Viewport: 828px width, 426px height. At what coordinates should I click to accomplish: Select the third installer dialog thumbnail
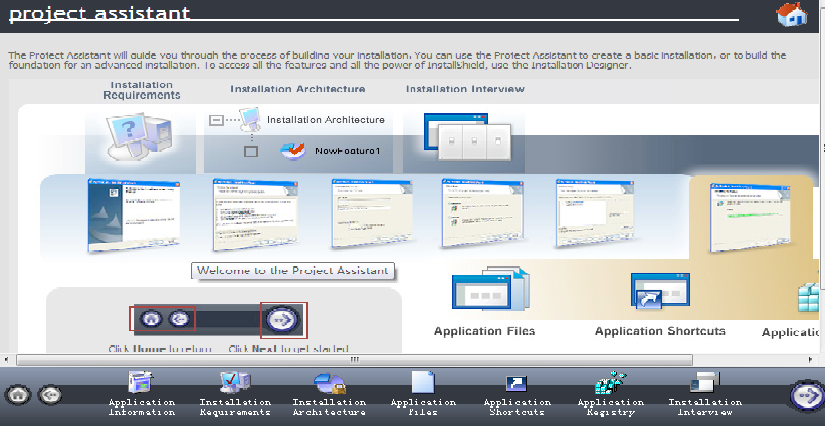(x=372, y=213)
